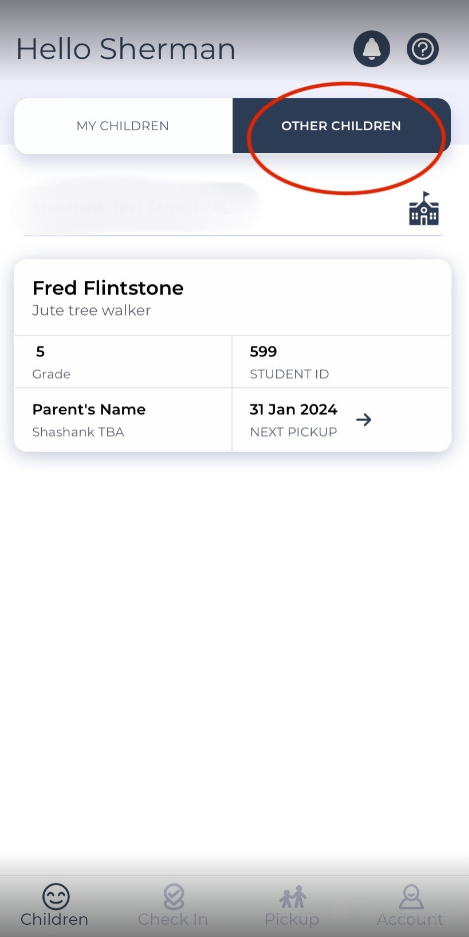Open Fred Flintstone's child card
This screenshot has height=937, width=469.
tap(232, 355)
